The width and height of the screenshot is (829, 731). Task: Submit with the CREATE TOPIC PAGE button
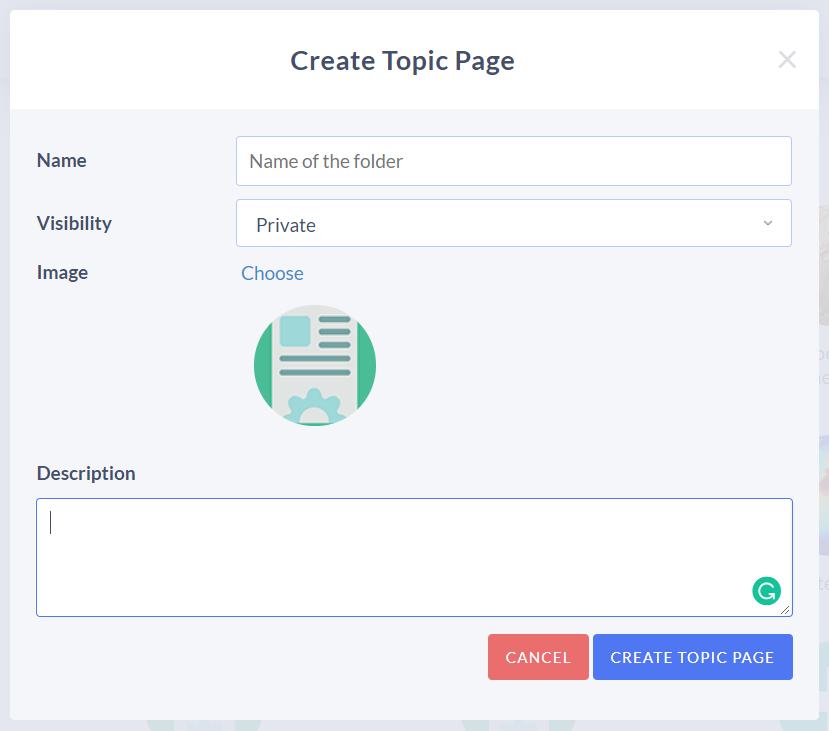point(692,657)
